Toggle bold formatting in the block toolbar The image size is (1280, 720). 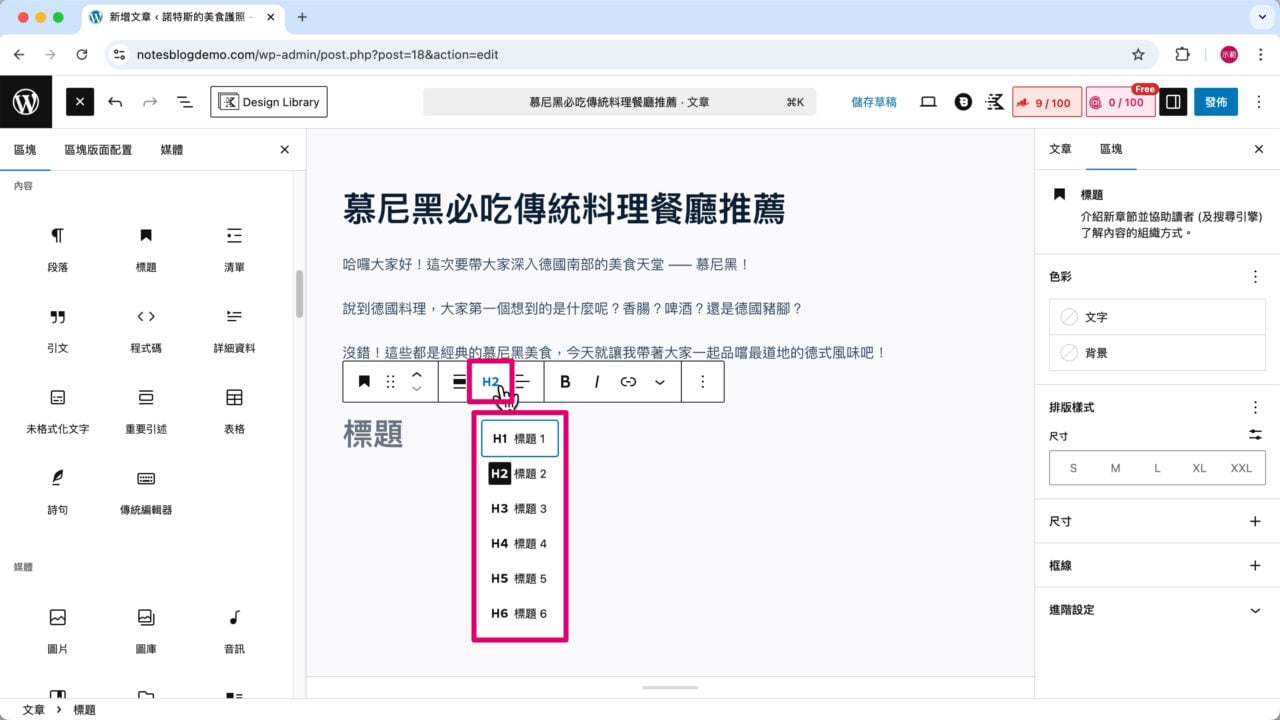[565, 381]
